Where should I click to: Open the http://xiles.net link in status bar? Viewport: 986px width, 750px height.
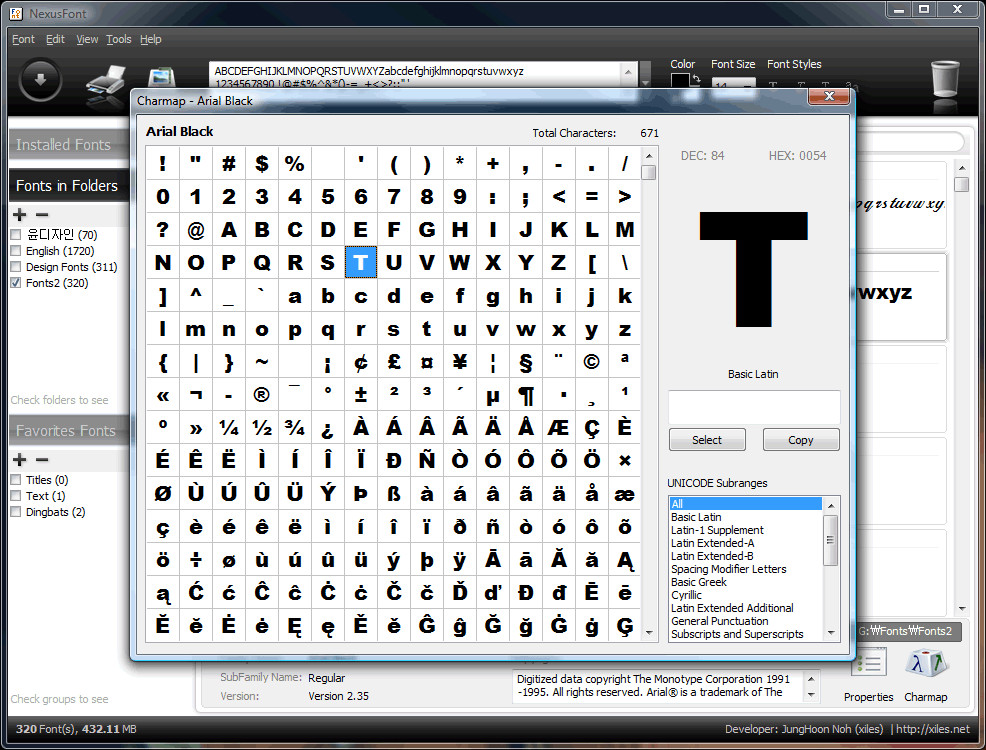tap(933, 729)
